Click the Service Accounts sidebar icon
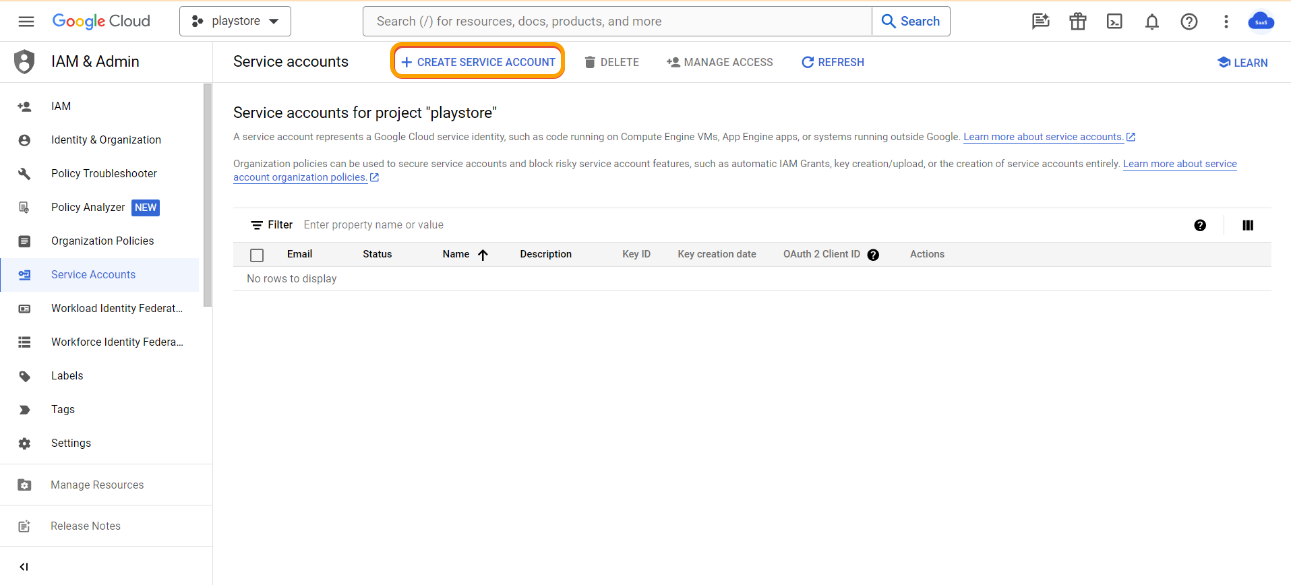Screen dimensions: 1291x585 point(24,274)
